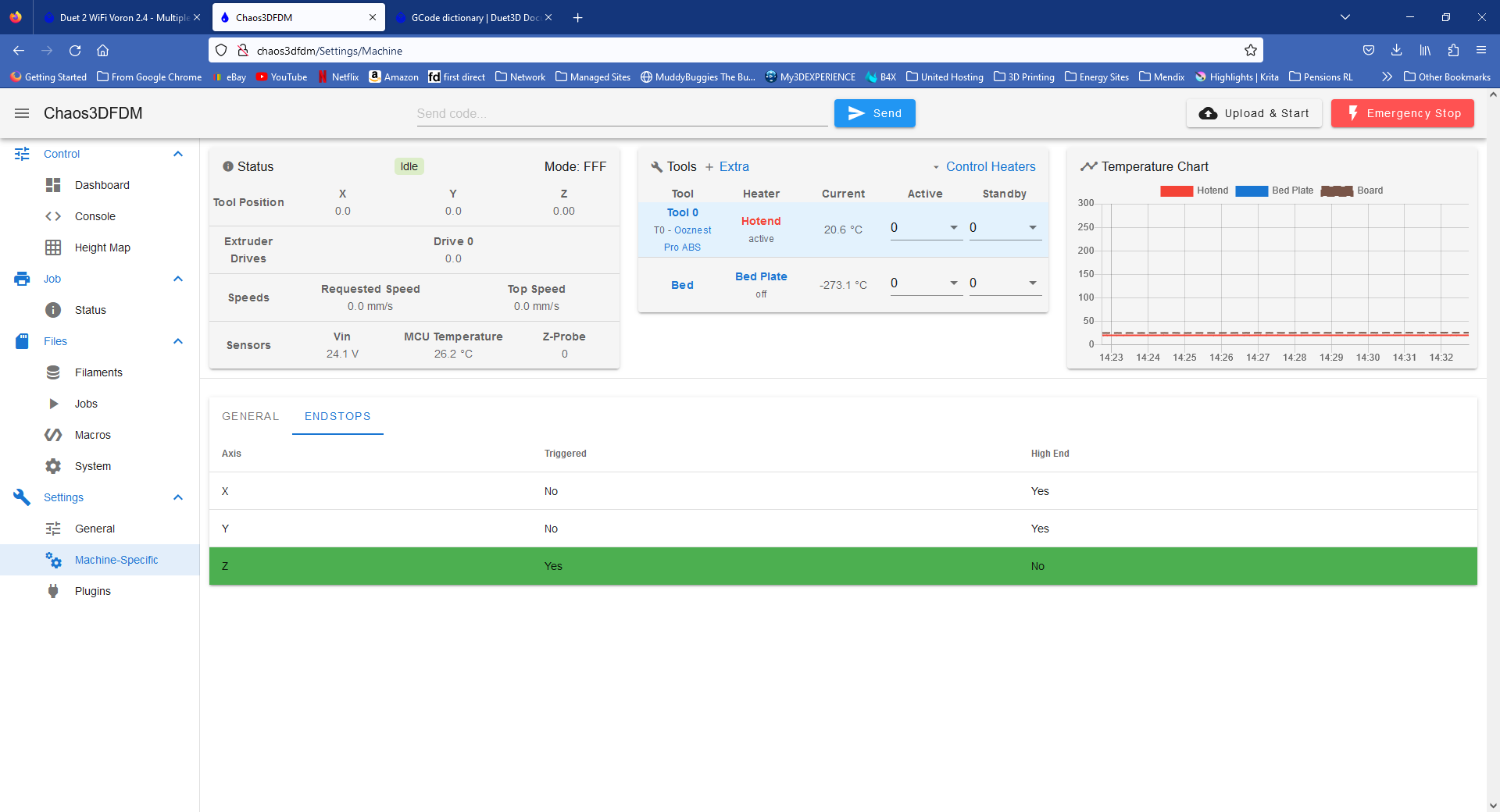Select the Z endstop row
This screenshot has width=1500, height=812.
843,566
